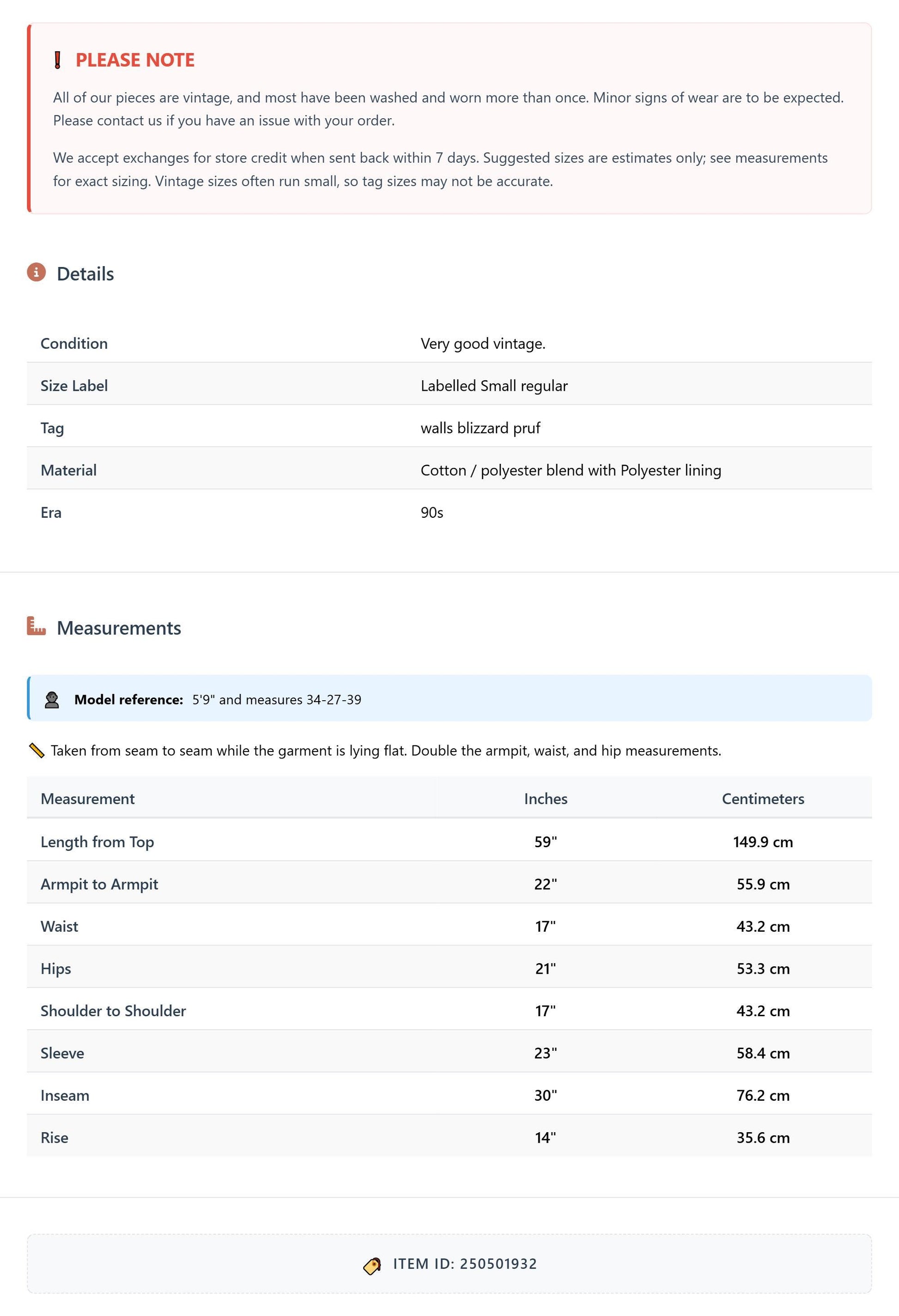Click the price tag icon by Item ID
This screenshot has height=1316, width=899.
click(x=372, y=1266)
